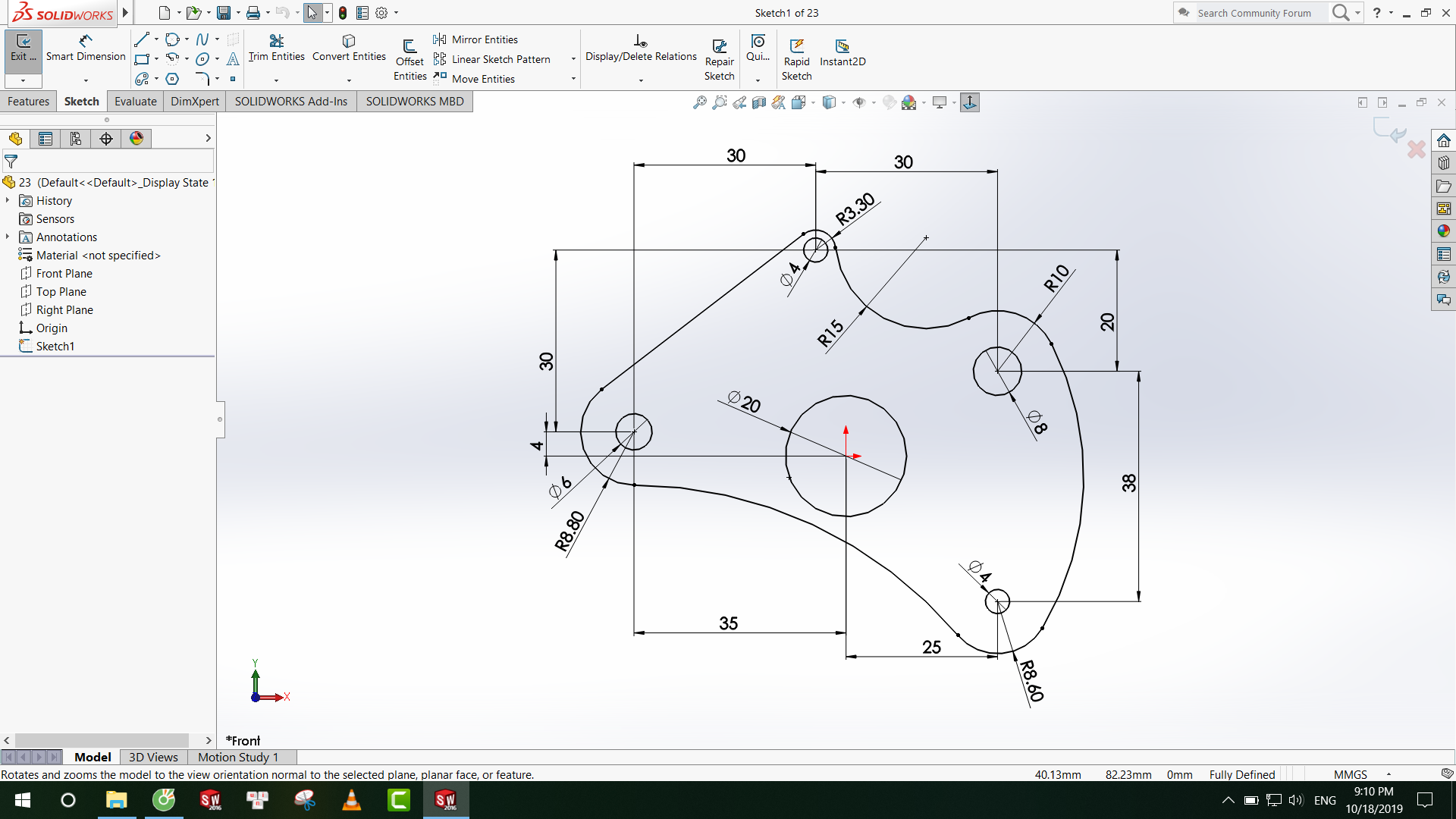Click Offset Entities tool
This screenshot has width=1456, height=819.
tap(409, 59)
